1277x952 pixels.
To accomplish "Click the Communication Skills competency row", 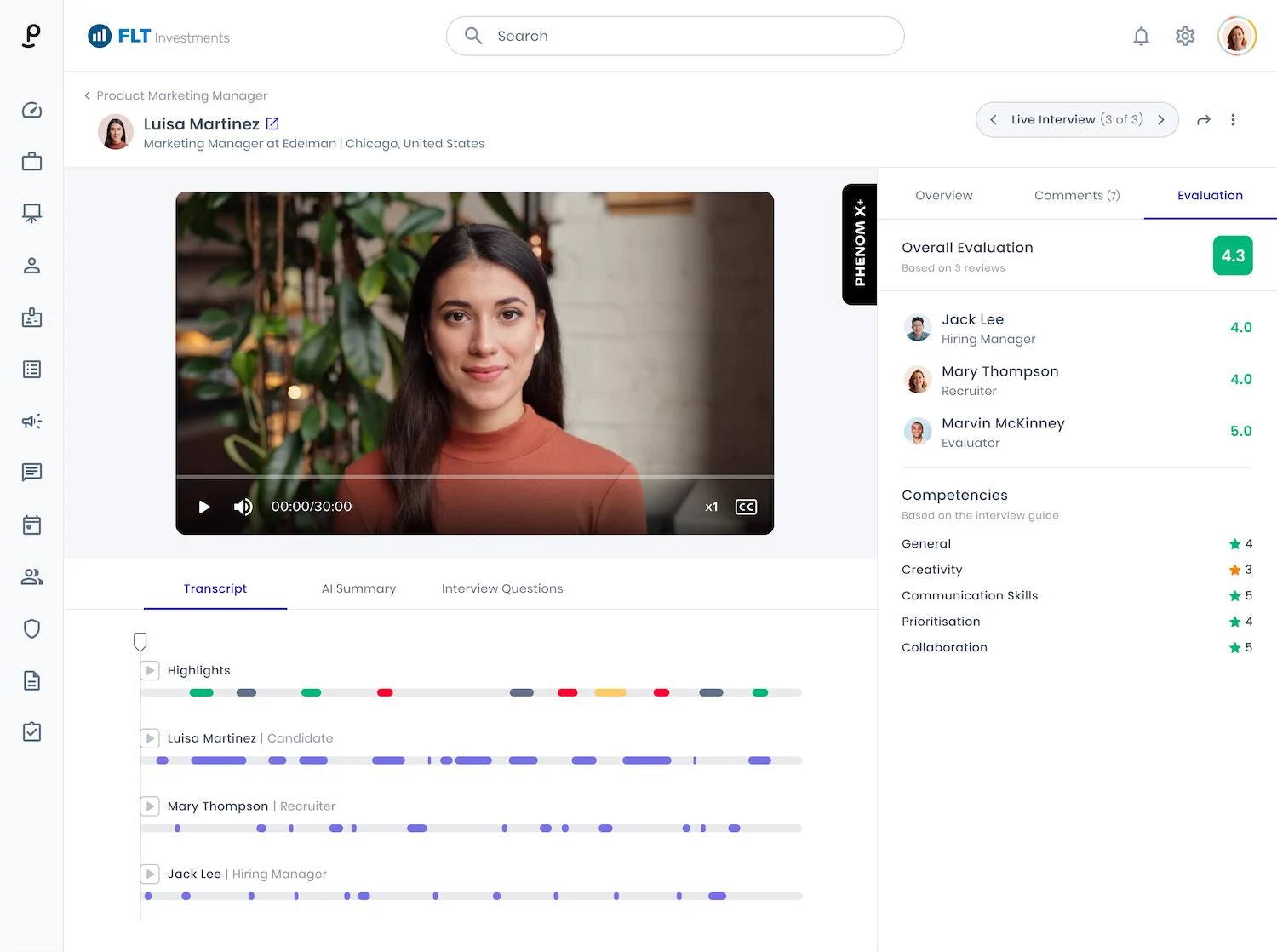I will 1077,595.
